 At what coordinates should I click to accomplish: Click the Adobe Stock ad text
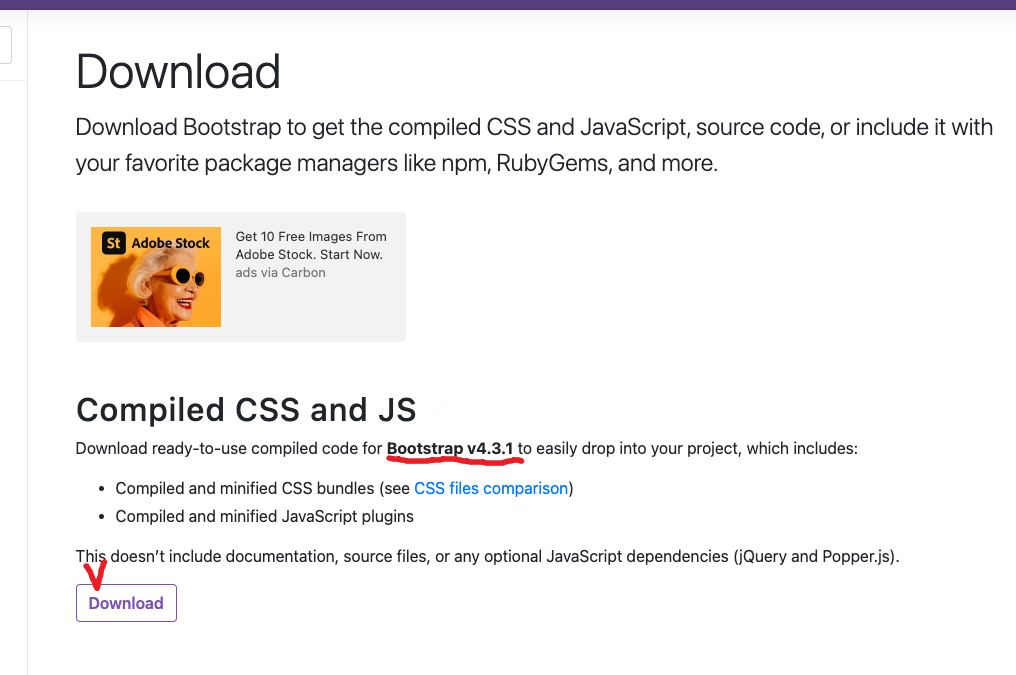pyautogui.click(x=311, y=246)
